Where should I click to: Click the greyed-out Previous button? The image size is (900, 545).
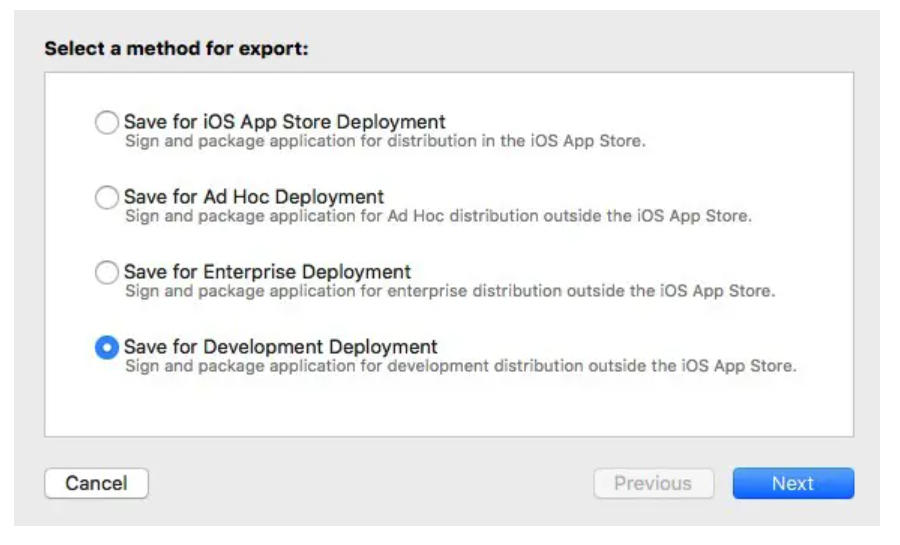click(x=653, y=483)
